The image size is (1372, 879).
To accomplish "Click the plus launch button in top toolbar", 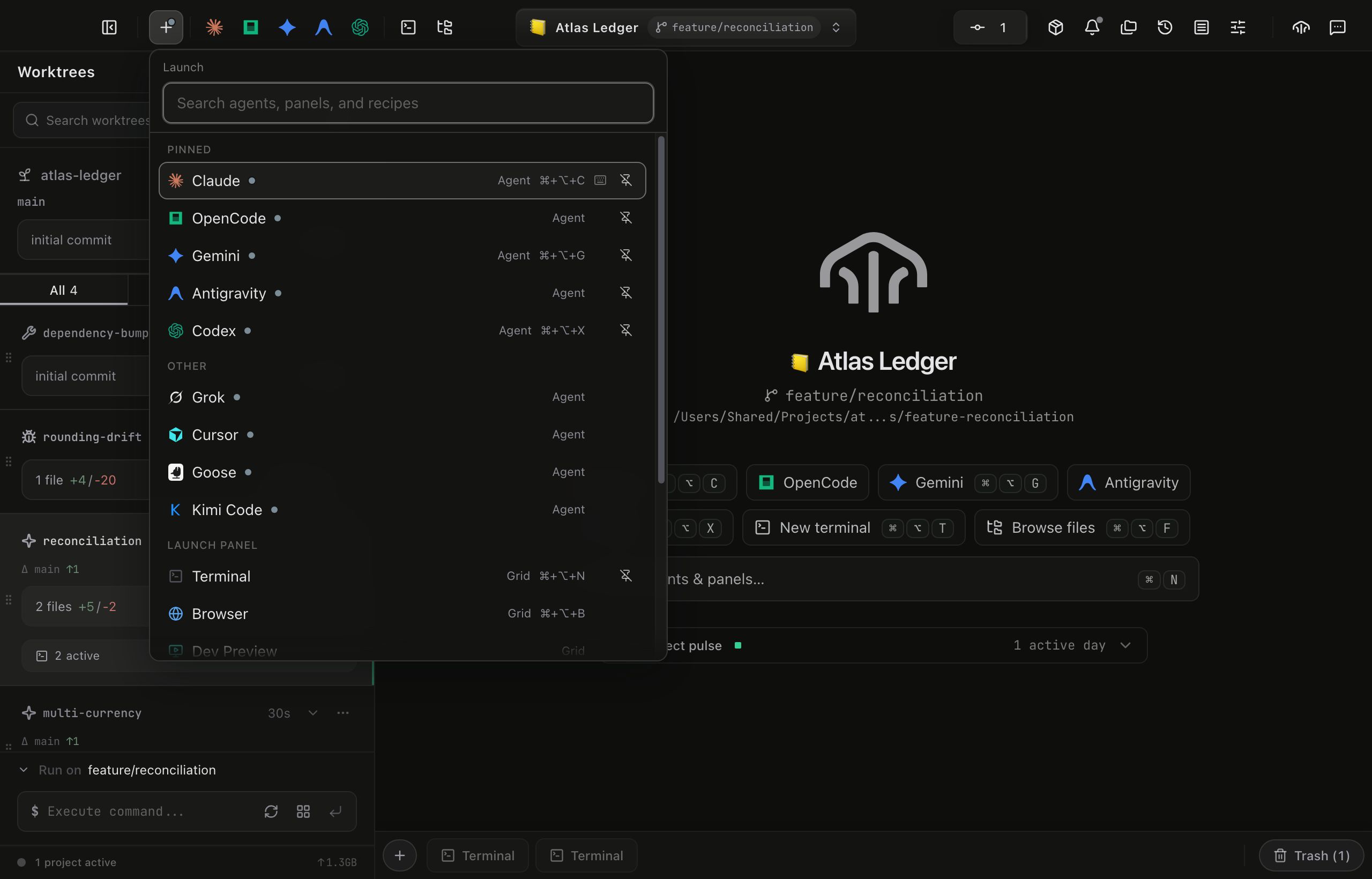I will (x=166, y=27).
